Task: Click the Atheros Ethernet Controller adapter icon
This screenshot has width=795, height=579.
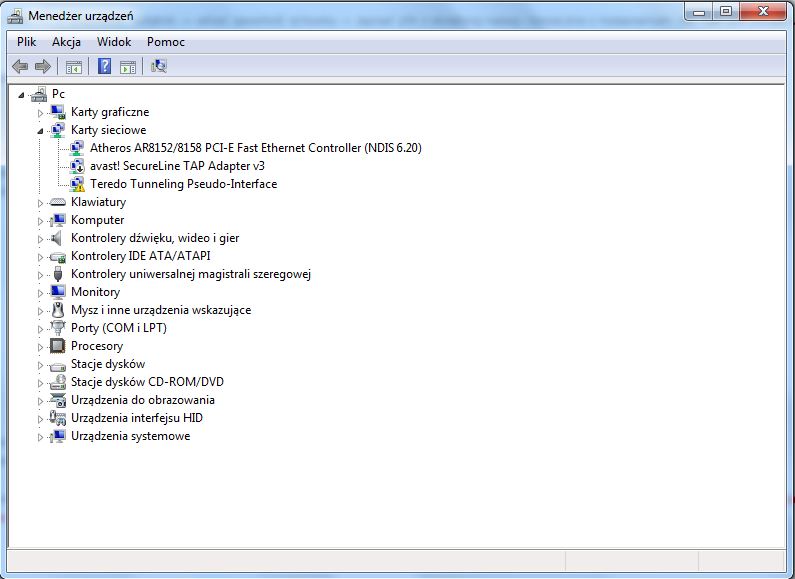Action: pos(77,148)
